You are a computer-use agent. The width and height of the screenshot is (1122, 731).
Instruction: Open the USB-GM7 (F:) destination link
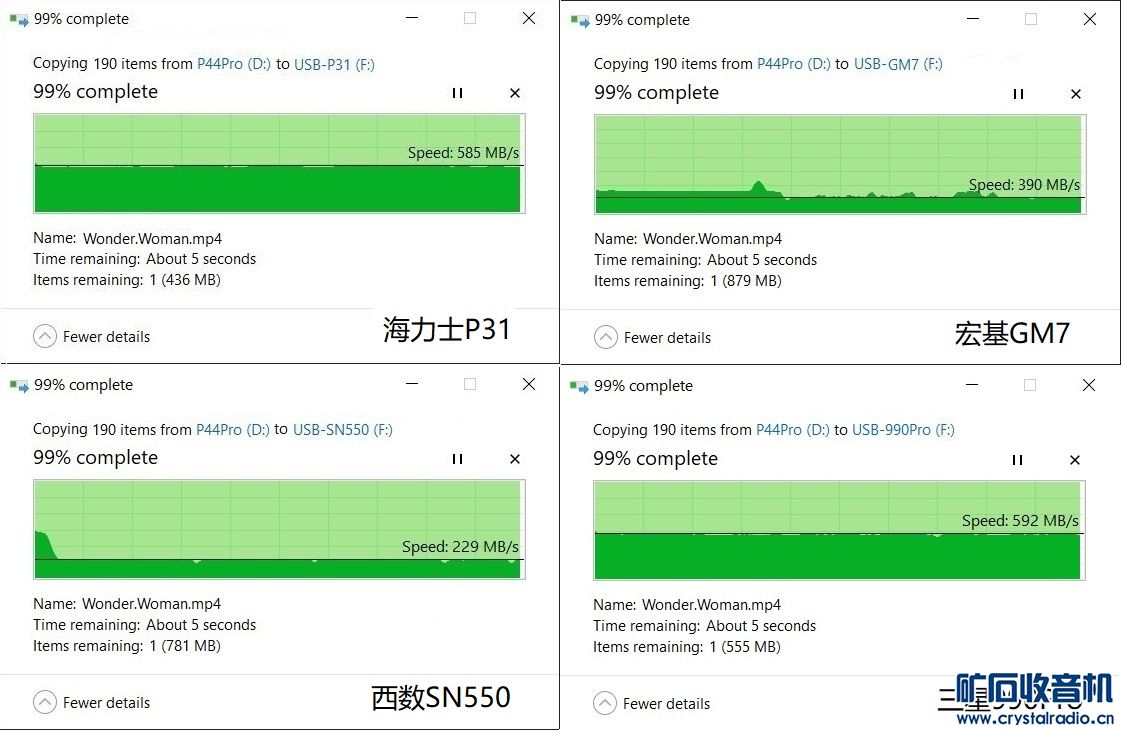pos(897,64)
